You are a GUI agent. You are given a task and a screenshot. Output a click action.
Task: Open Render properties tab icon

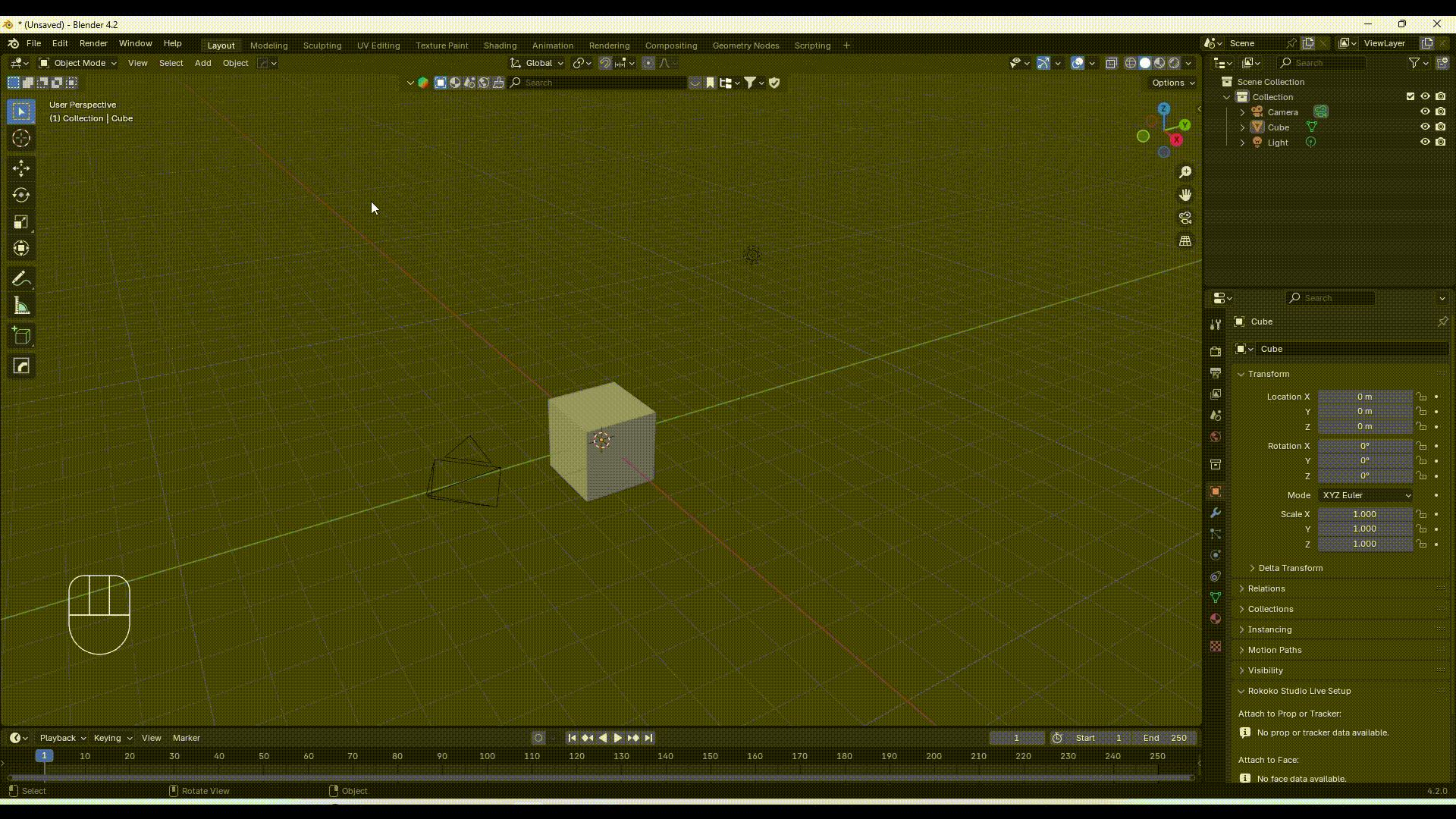1216,351
